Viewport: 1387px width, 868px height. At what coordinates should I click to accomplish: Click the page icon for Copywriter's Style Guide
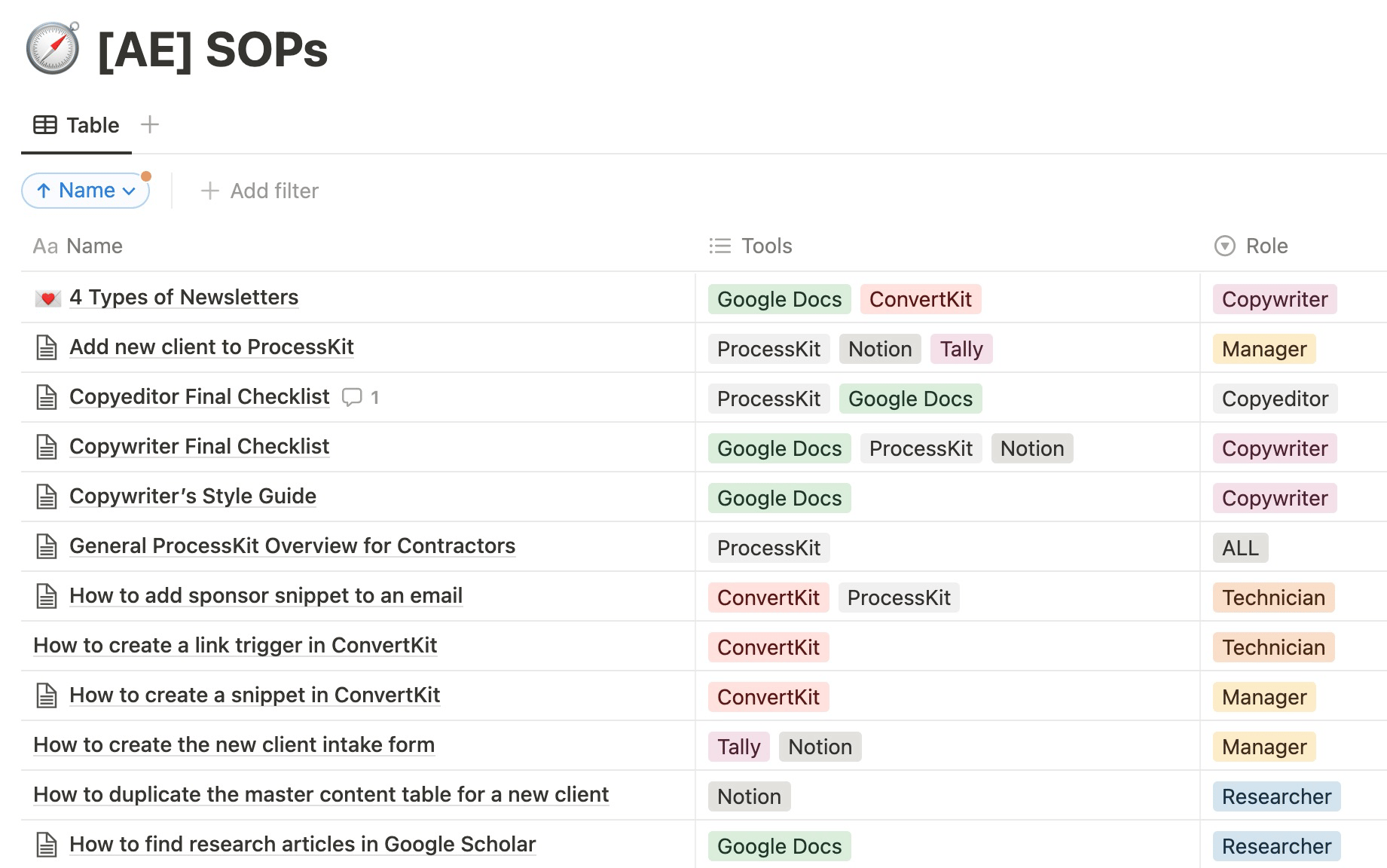point(47,497)
